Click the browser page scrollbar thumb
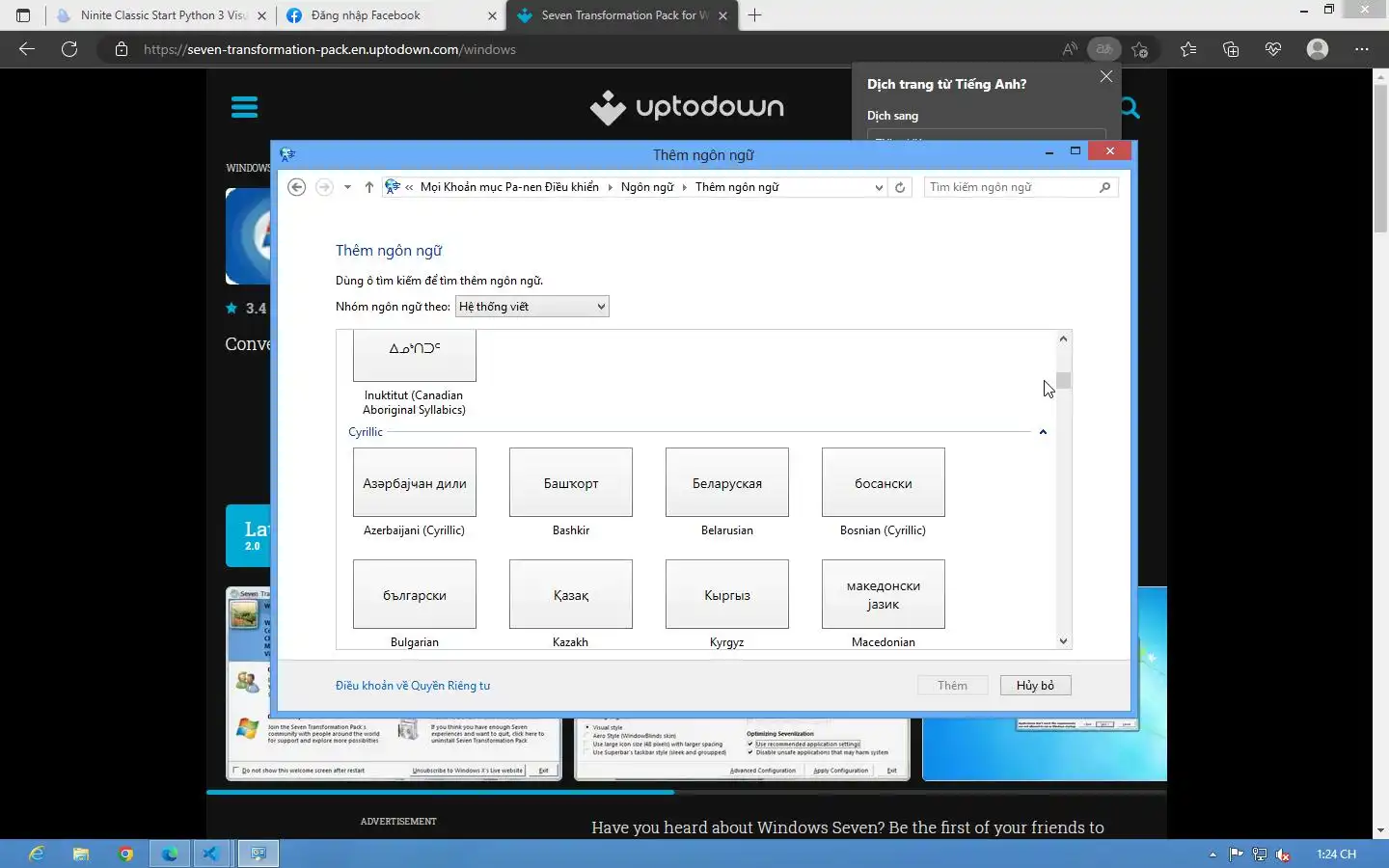The image size is (1389, 868). [x=1380, y=159]
